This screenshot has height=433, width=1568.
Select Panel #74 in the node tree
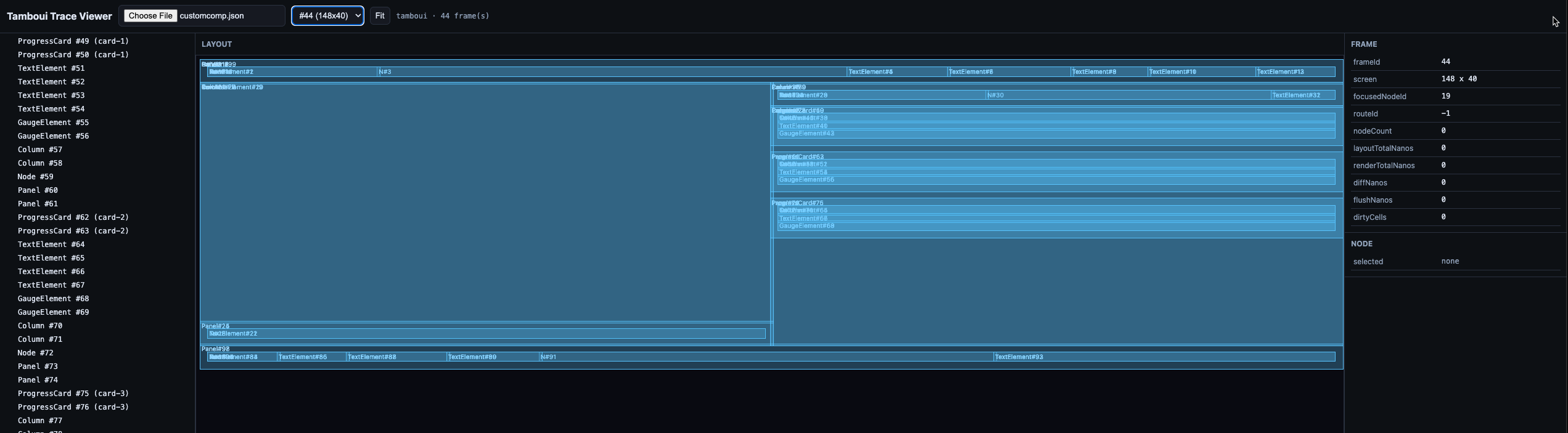[x=38, y=380]
